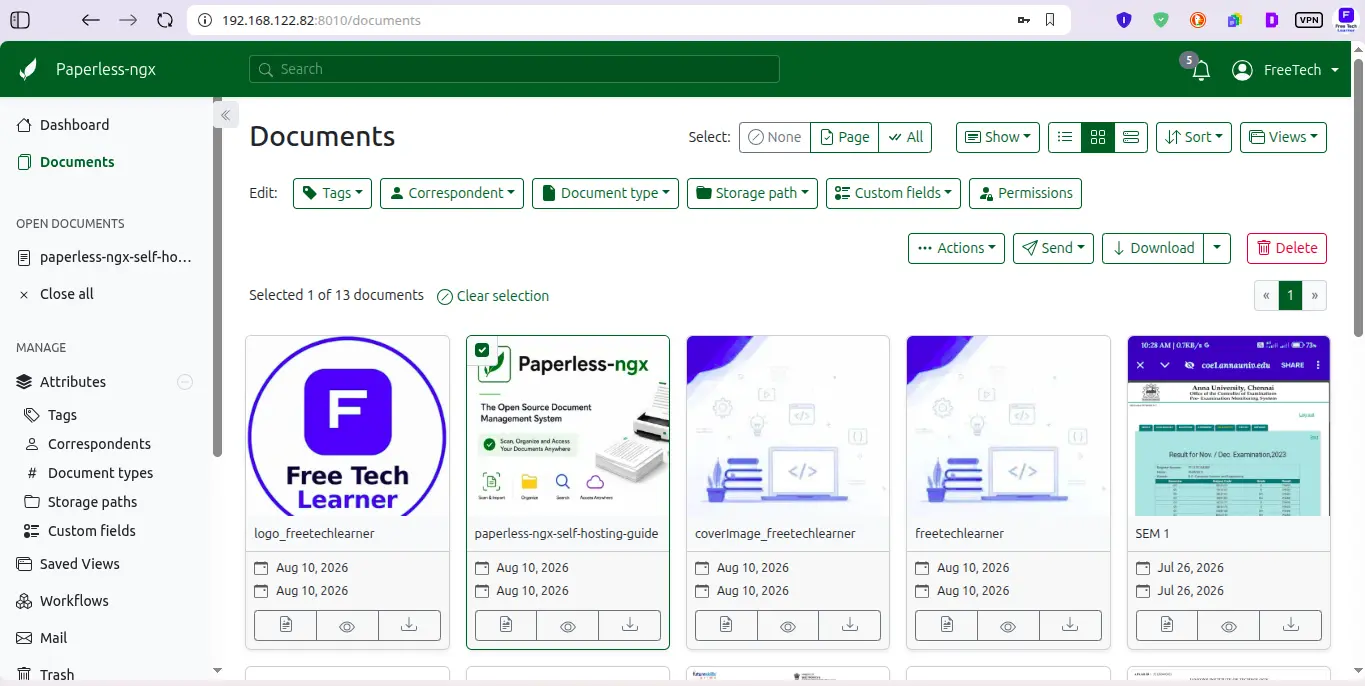Open details icon on coverImage_freetechlearner card
Screen dimensions: 1365x686
pos(726,625)
